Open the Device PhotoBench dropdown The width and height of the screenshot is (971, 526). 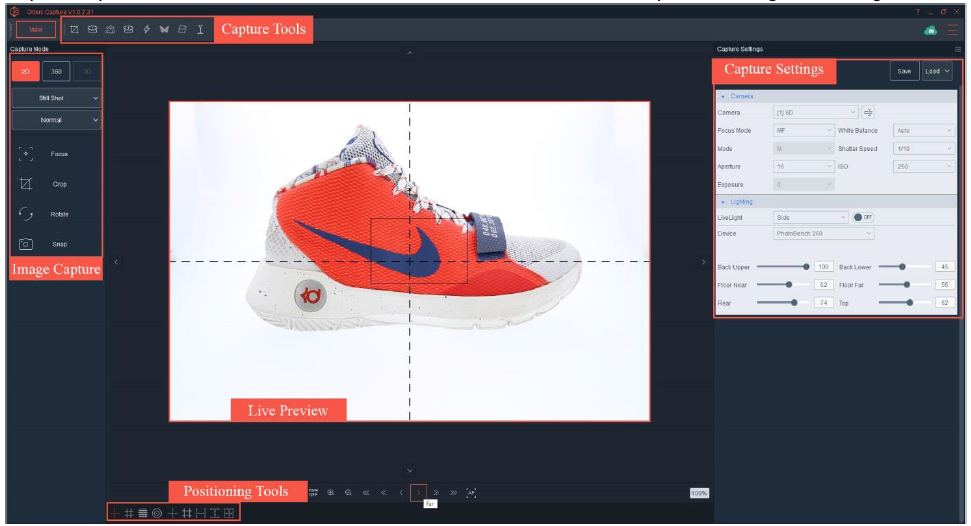click(x=823, y=234)
